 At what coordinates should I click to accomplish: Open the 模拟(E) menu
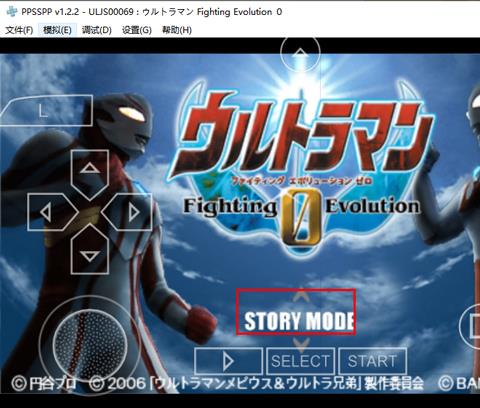[x=57, y=30]
